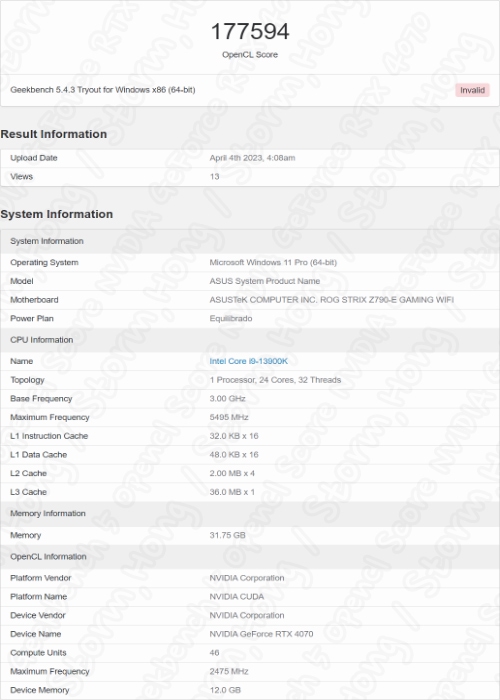This screenshot has width=500, height=700.
Task: Select the Compute Units value '46'
Action: 214,653
